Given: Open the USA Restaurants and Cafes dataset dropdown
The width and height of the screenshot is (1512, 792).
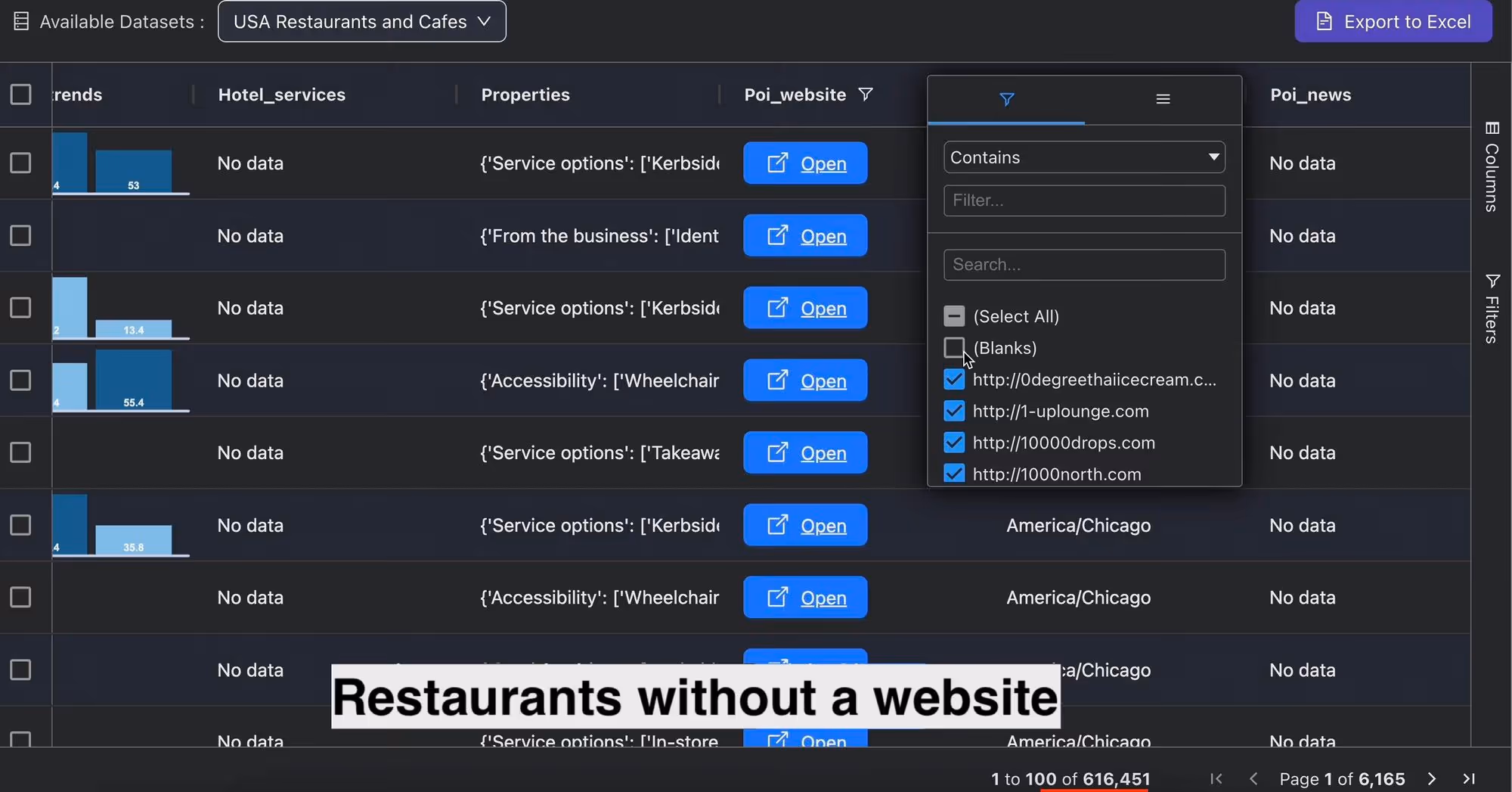Looking at the screenshot, I should (361, 21).
